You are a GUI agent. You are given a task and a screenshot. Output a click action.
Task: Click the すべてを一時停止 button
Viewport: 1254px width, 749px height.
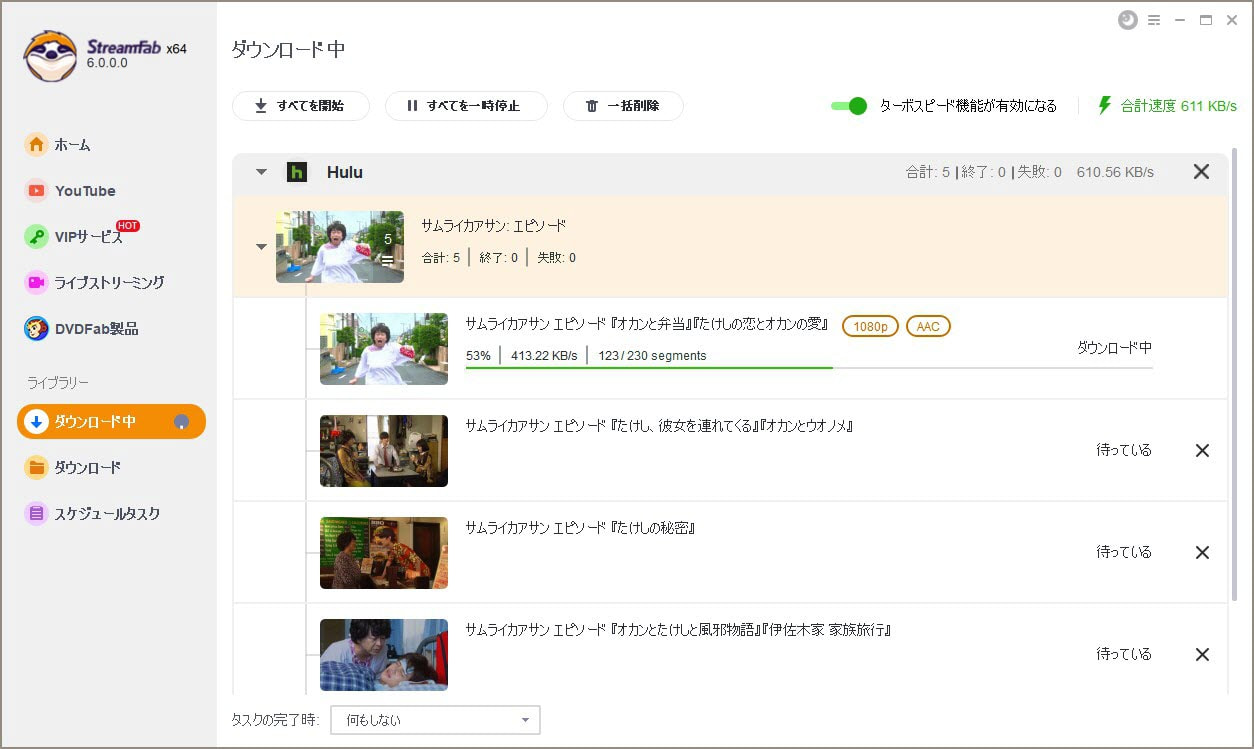tap(466, 106)
